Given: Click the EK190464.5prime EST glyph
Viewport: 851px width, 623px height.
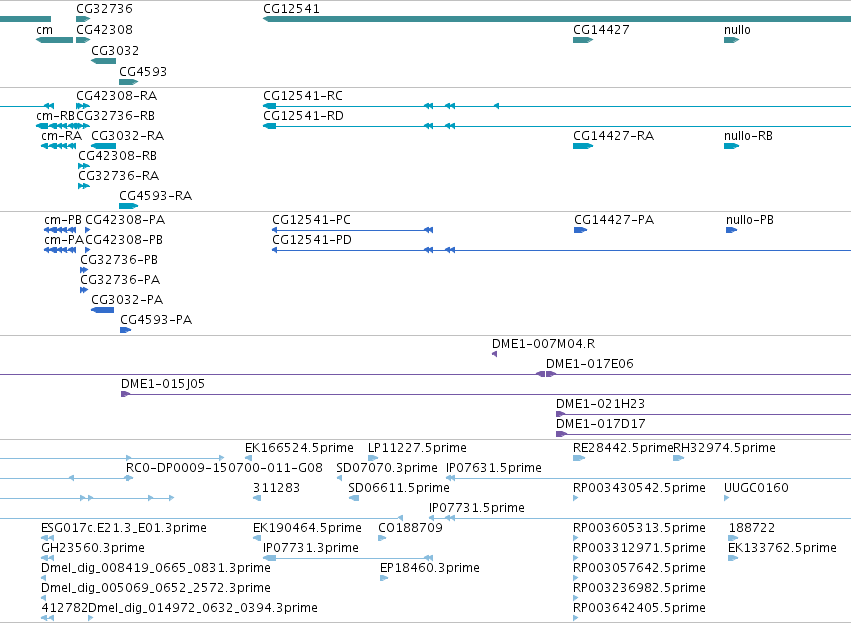Looking at the screenshot, I should tap(257, 538).
